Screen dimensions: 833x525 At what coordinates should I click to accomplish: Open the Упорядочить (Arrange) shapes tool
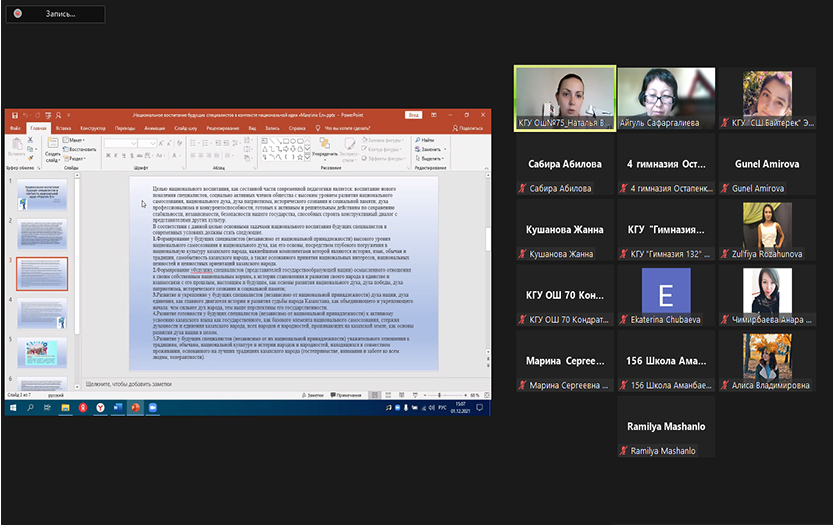click(x=325, y=148)
